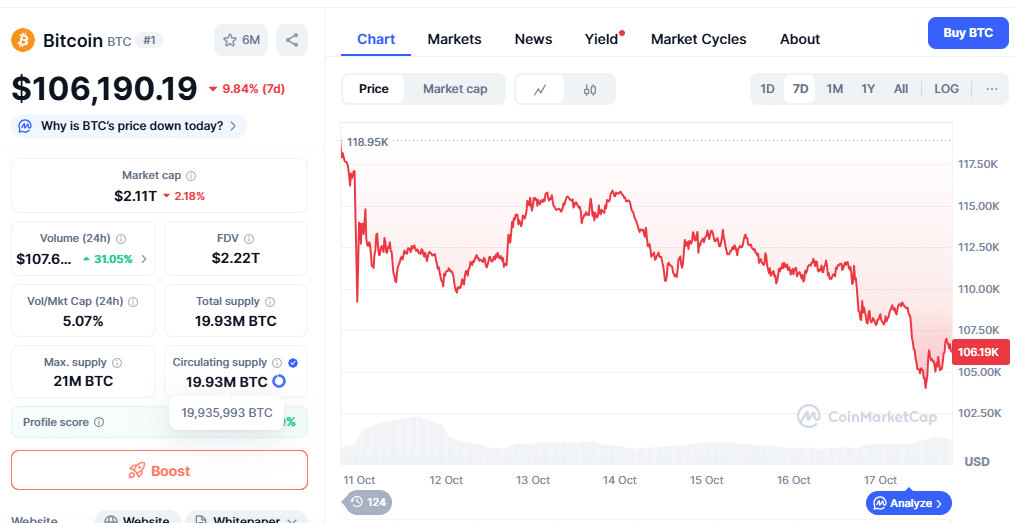Viewport: 1015px width, 523px height.
Task: Select the 1M time range
Action: [x=834, y=89]
